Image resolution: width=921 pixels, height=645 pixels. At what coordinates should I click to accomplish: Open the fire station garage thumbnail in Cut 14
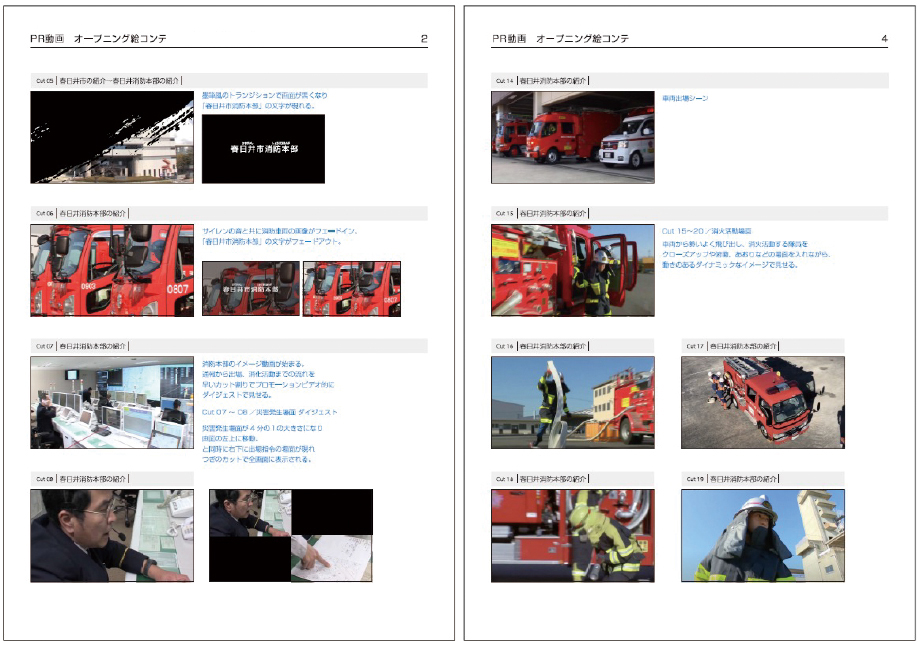572,138
